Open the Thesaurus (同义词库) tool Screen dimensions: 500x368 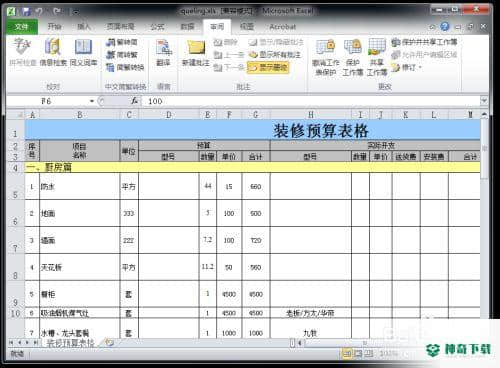(x=83, y=52)
